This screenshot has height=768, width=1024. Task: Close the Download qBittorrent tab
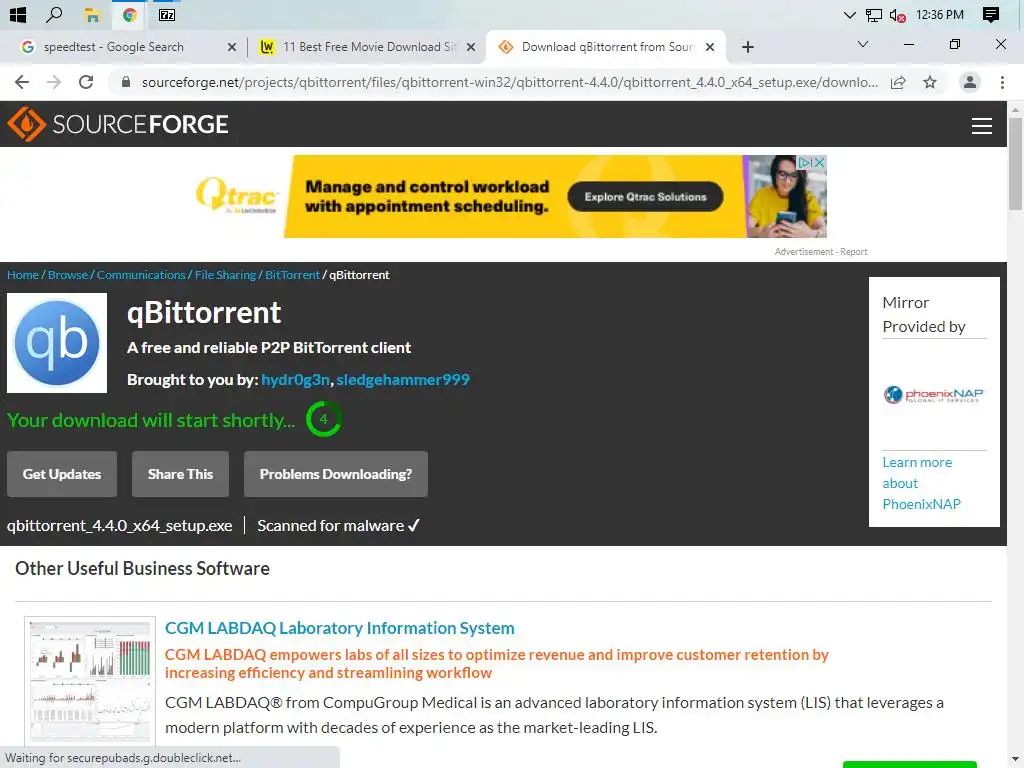[710, 47]
